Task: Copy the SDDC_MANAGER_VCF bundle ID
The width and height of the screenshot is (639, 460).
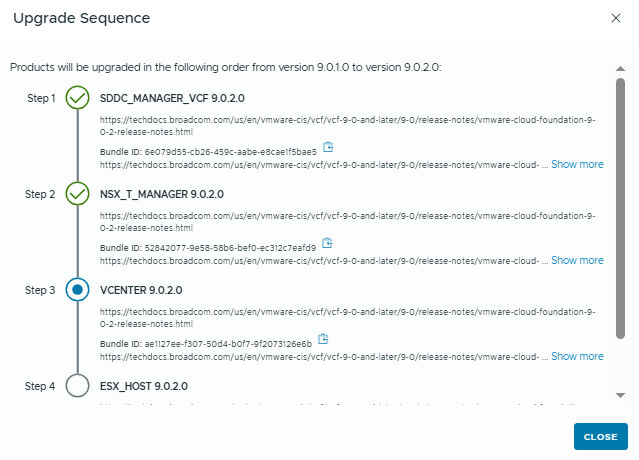Action: (x=327, y=148)
